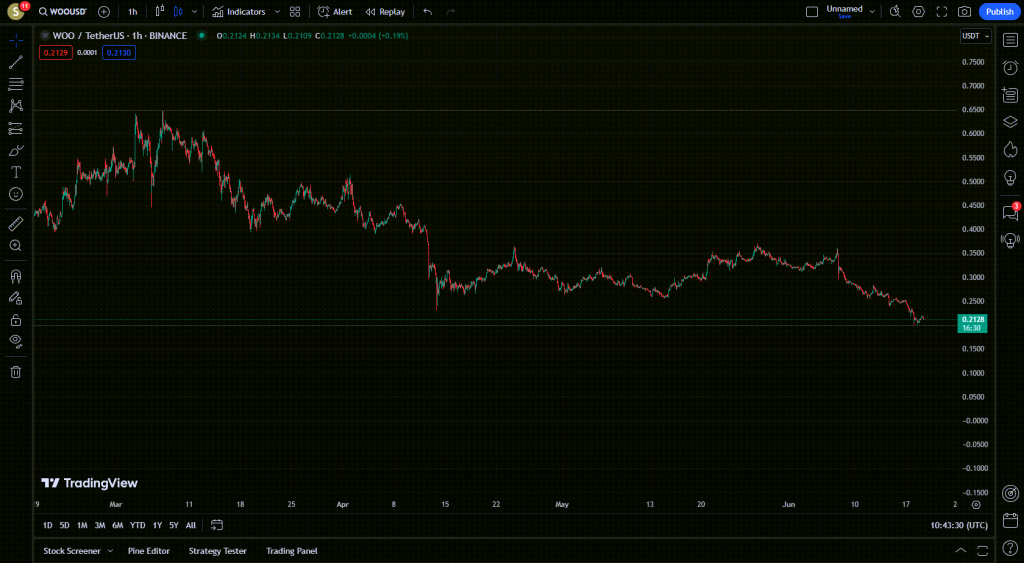
Task: Open chart settings gear icon
Action: pyautogui.click(x=918, y=12)
